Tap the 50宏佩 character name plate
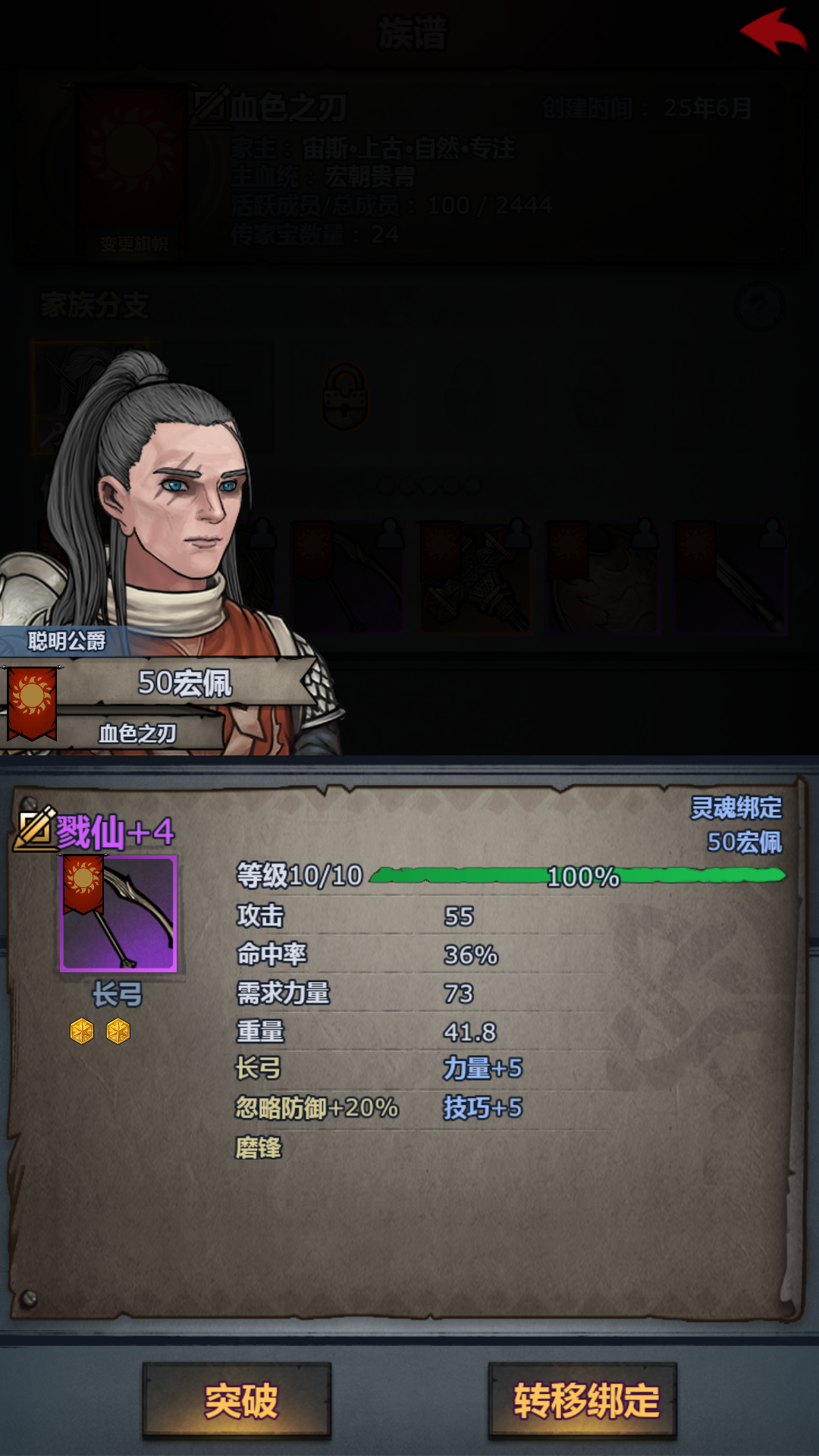 (x=185, y=682)
